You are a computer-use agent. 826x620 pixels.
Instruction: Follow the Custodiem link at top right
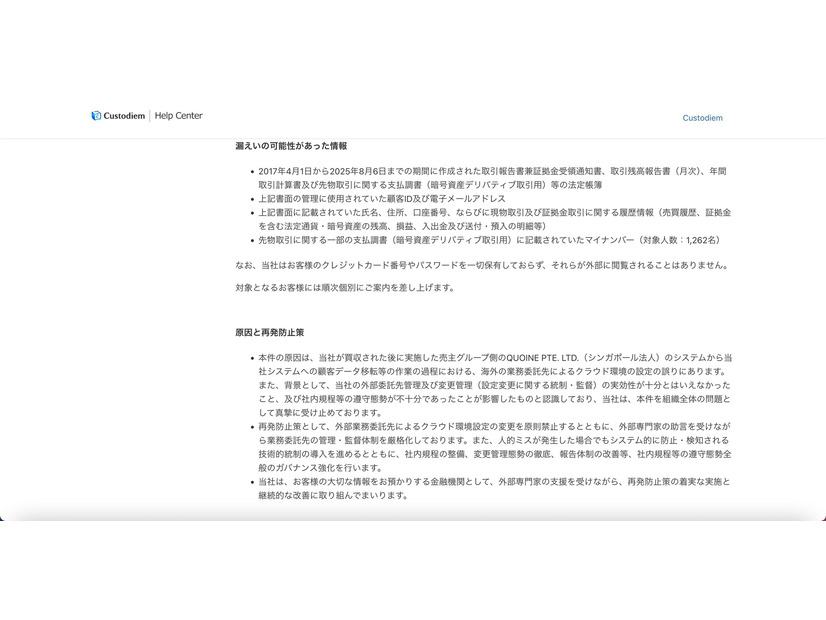702,118
